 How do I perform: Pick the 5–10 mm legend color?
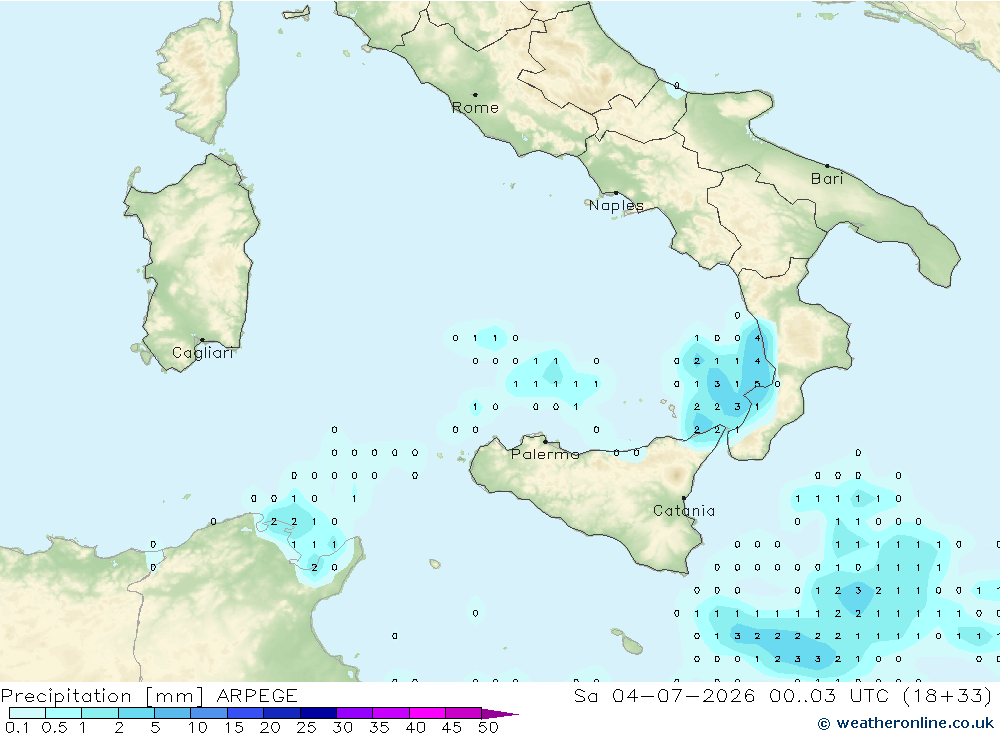pos(173,713)
